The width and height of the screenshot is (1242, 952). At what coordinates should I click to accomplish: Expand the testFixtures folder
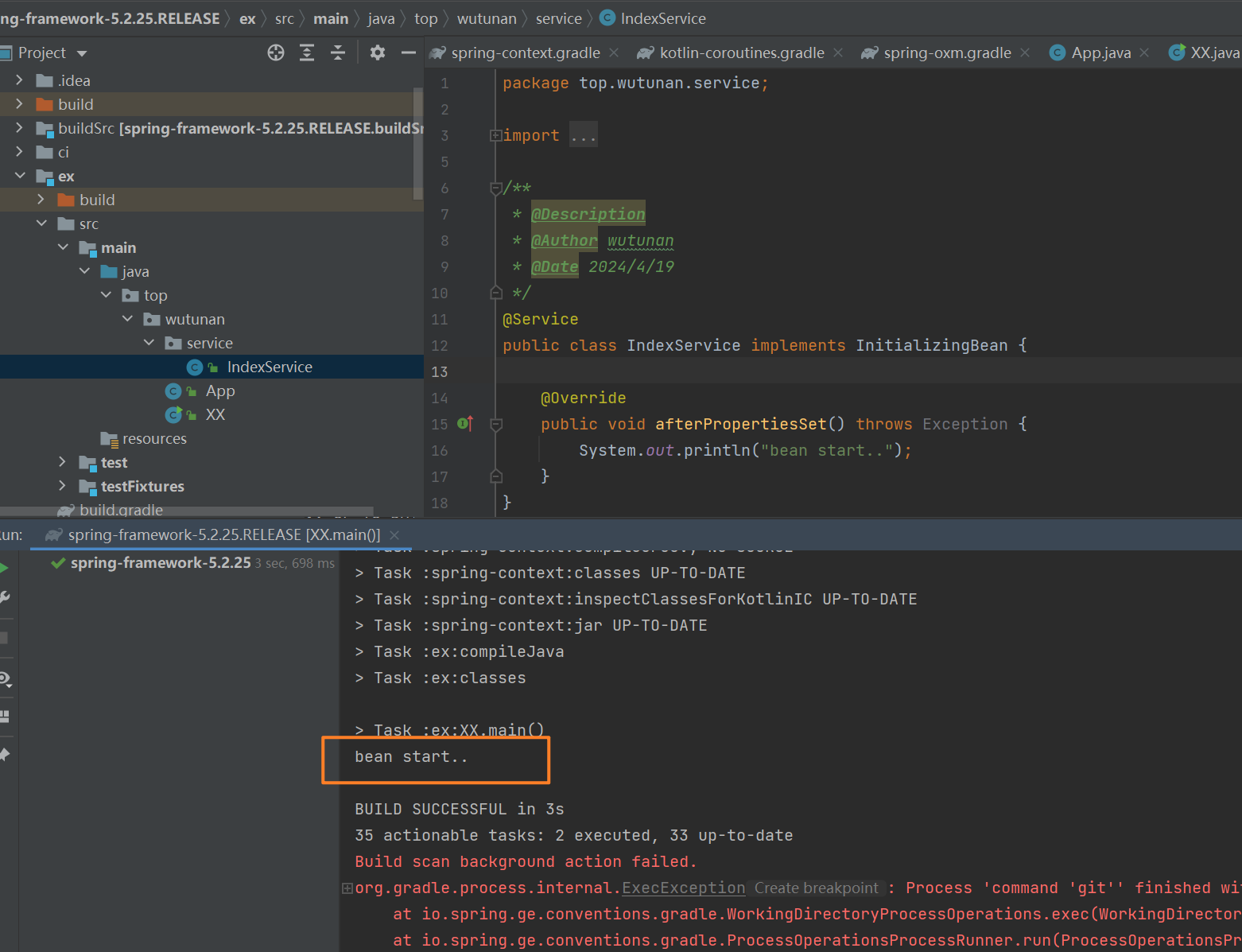[x=63, y=486]
